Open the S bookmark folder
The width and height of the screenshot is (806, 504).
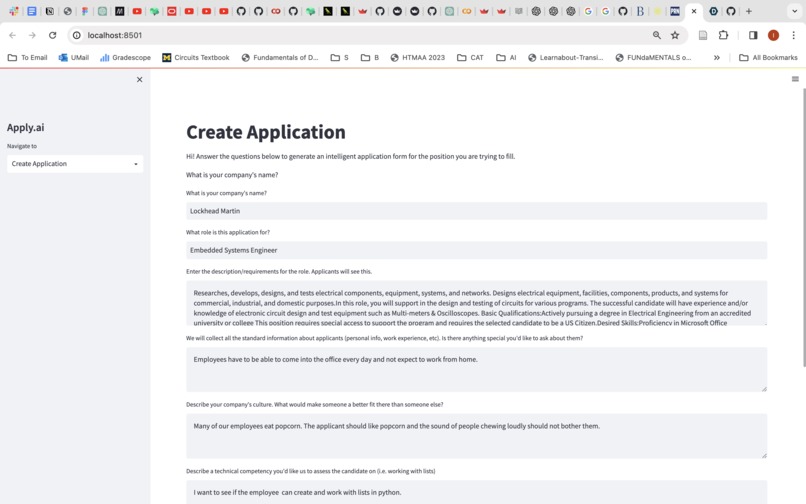click(x=340, y=58)
